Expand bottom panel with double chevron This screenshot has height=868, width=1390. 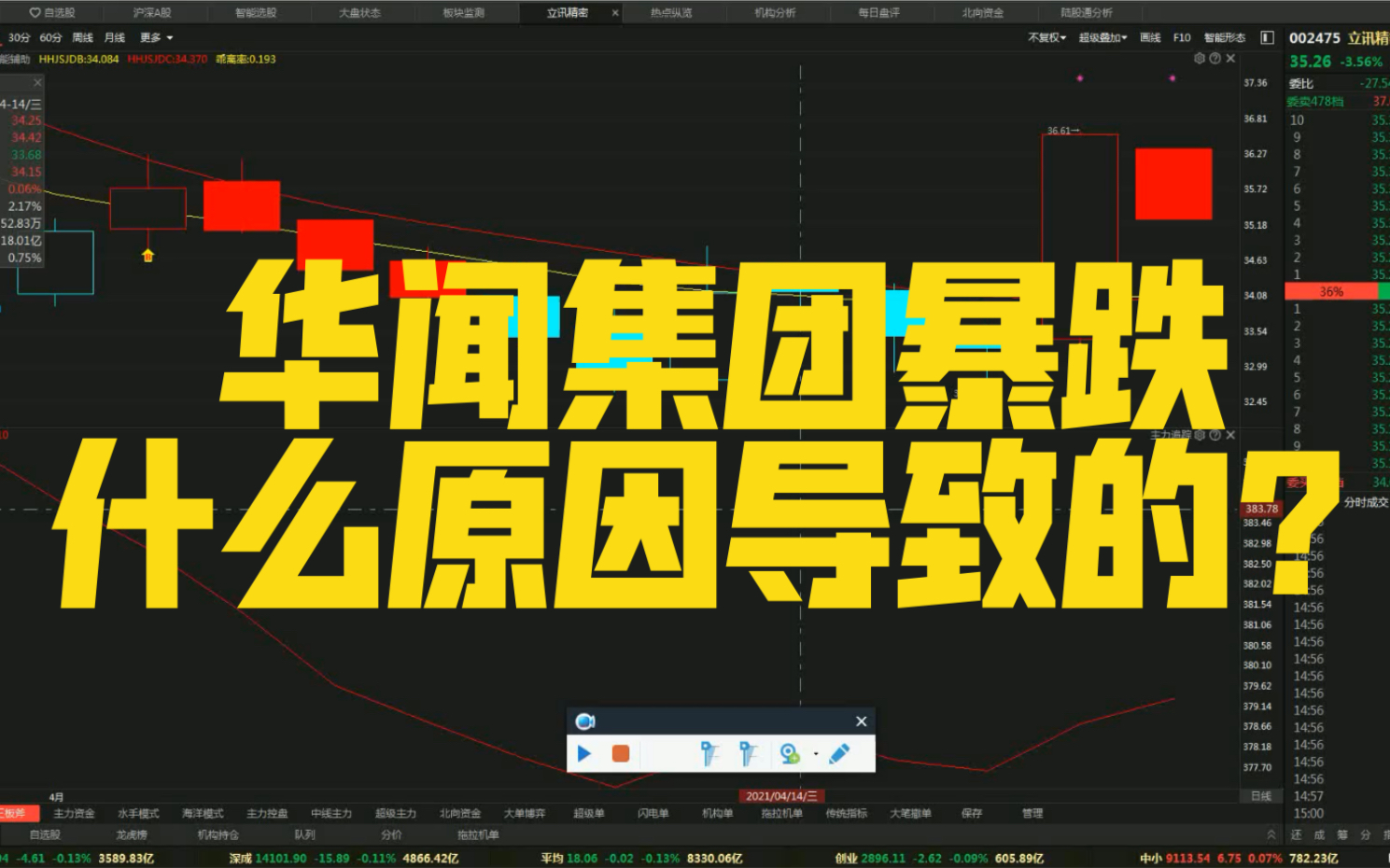click(x=1271, y=834)
